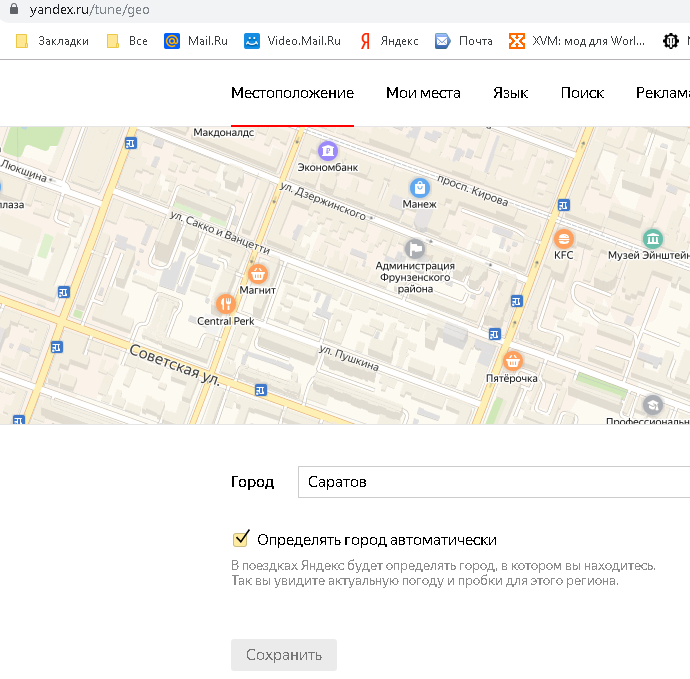Screen dimensions: 690x679
Task: Click the просп. Кирова street label
Action: 473,190
